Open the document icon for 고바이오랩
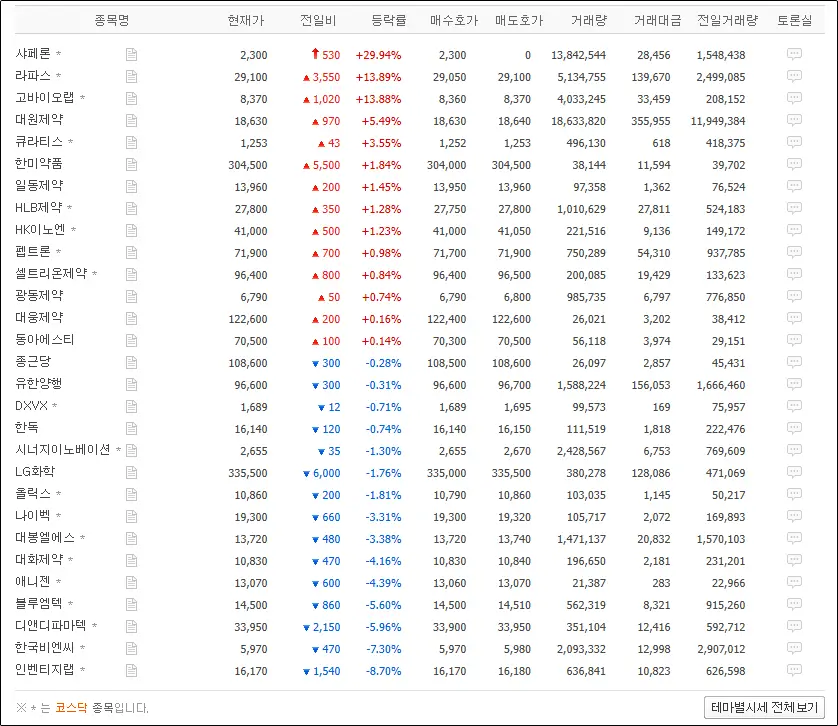838x726 pixels. (x=131, y=98)
